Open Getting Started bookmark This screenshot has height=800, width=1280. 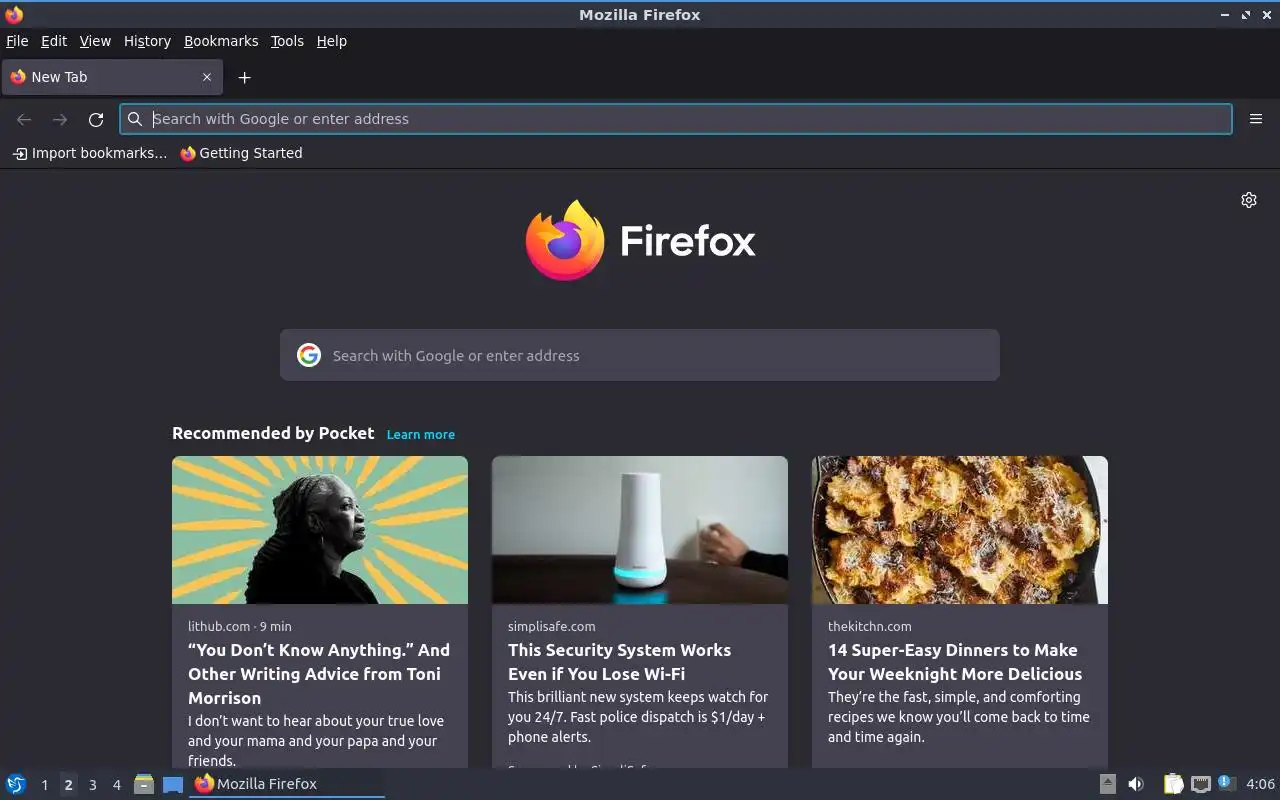point(241,153)
